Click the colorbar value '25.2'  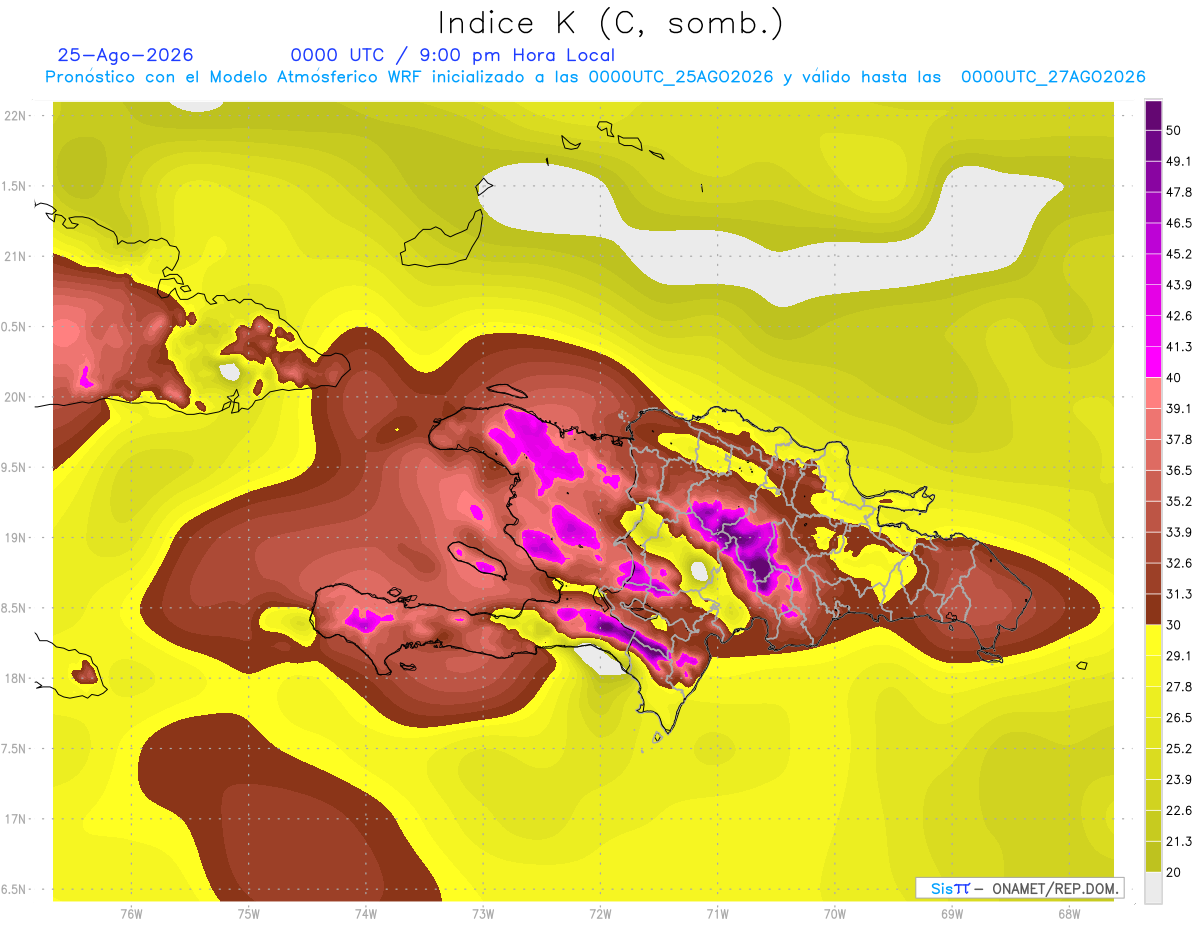tap(1178, 749)
